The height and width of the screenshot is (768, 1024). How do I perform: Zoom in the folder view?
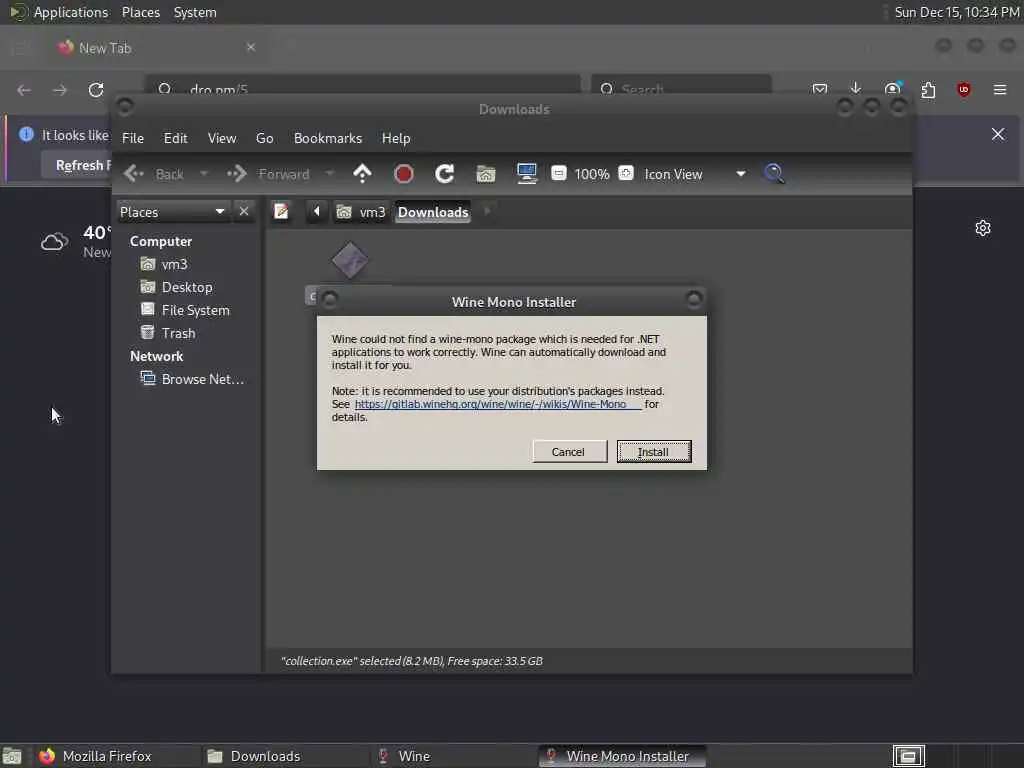point(626,173)
